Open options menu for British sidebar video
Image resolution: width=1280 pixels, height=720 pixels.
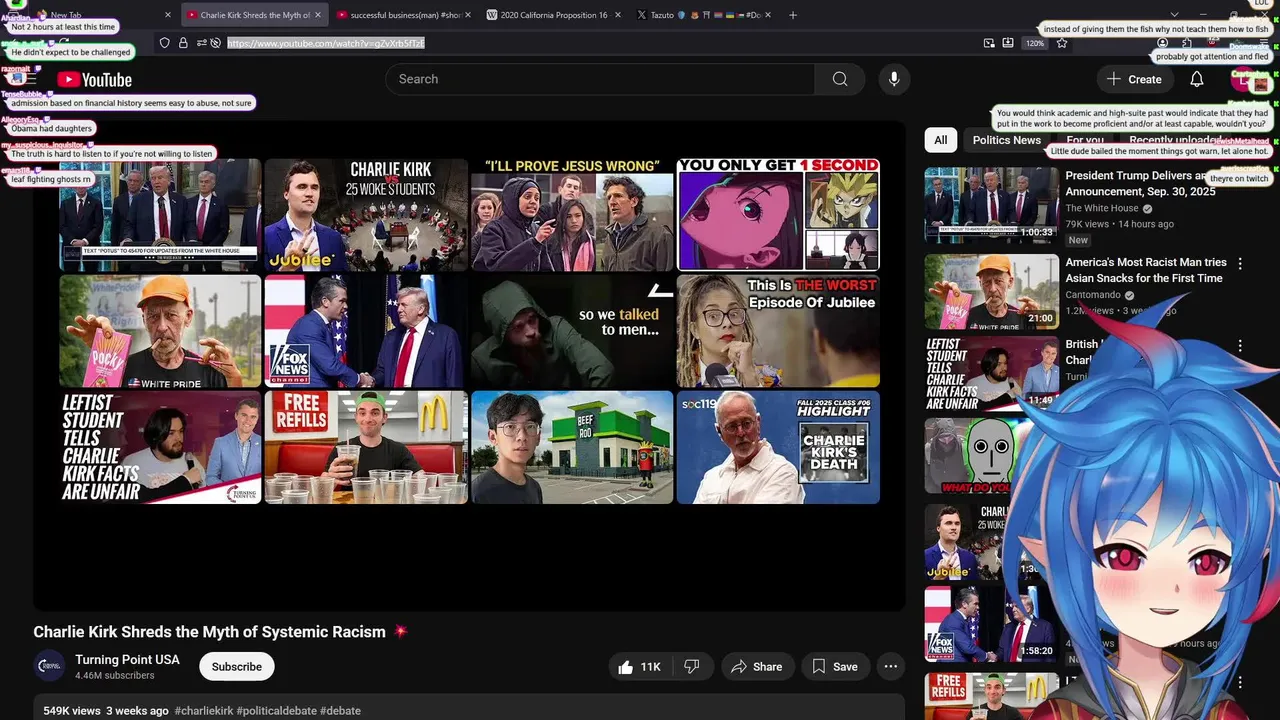tap(1240, 346)
